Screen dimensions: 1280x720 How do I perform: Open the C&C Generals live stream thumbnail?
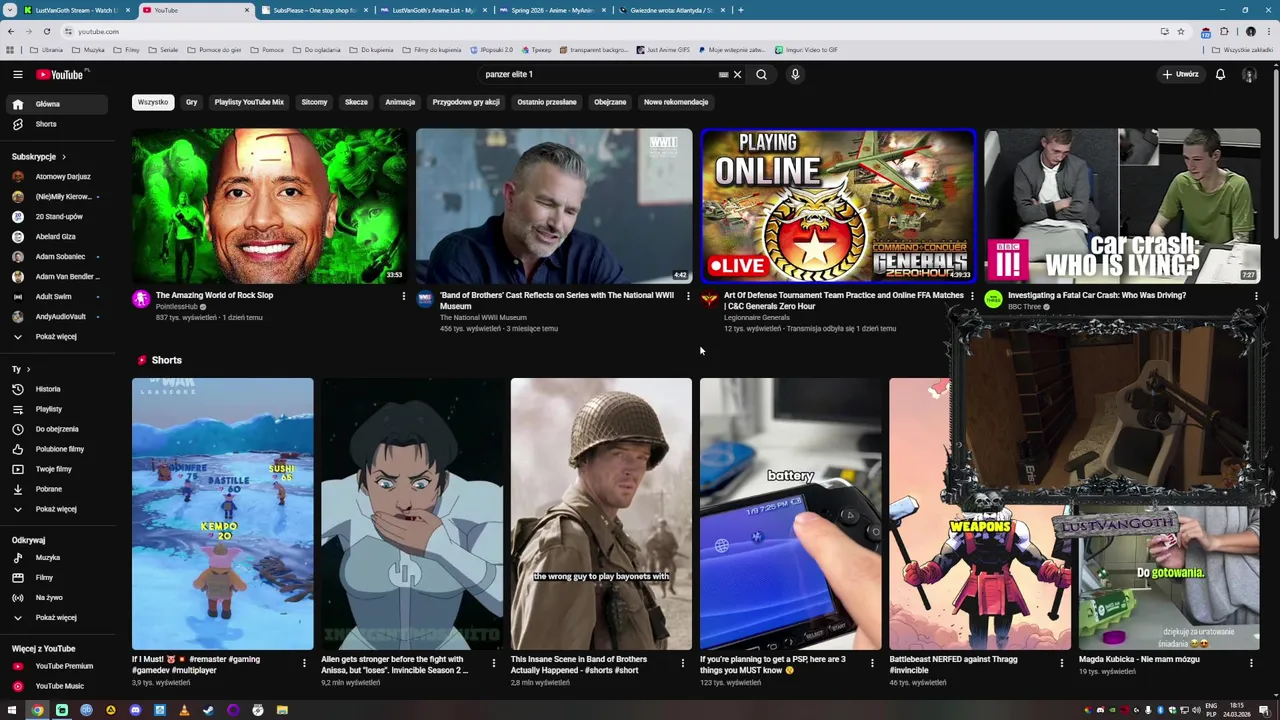pyautogui.click(x=838, y=206)
